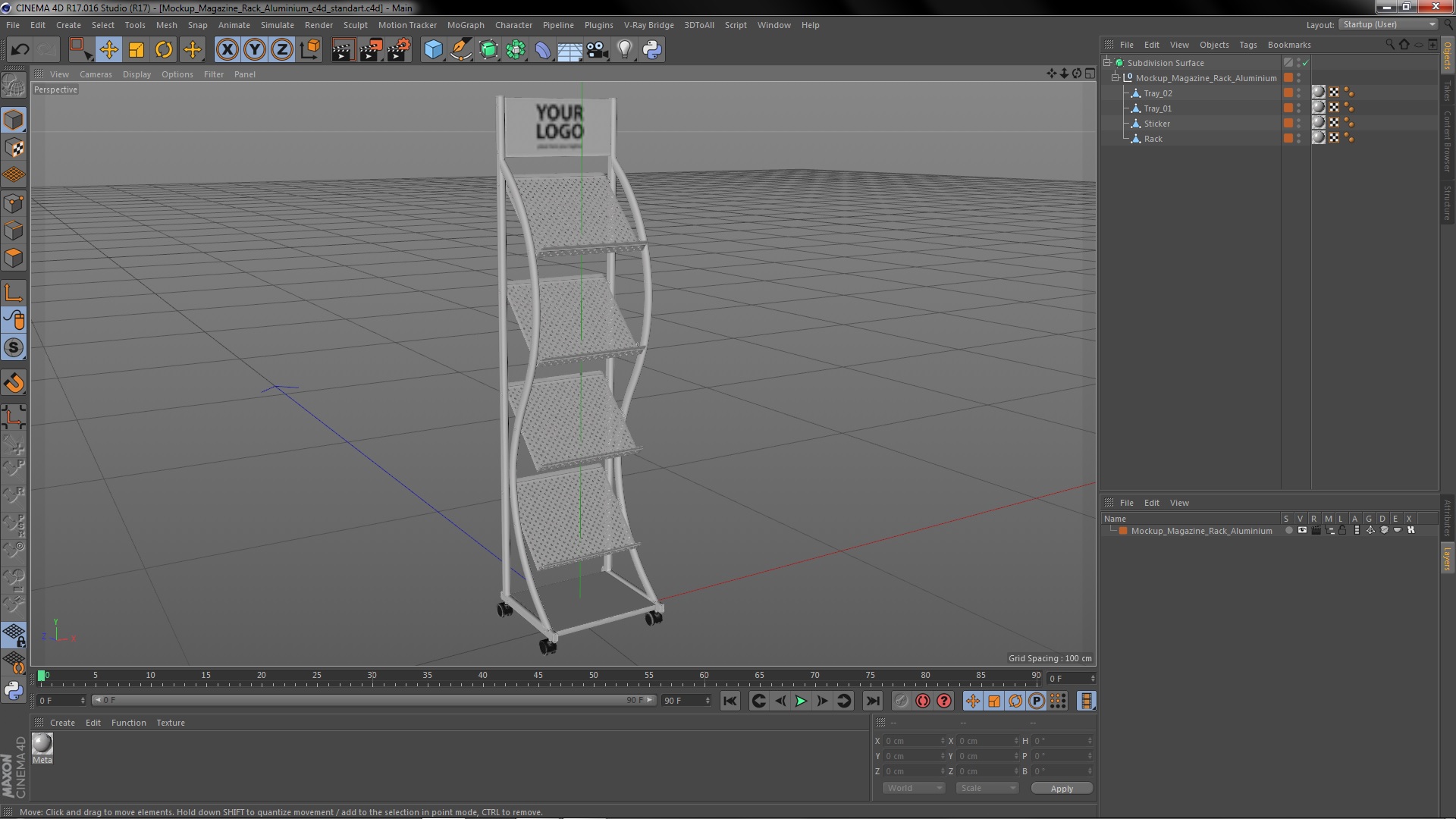Activate the Rotate tool

coord(164,50)
